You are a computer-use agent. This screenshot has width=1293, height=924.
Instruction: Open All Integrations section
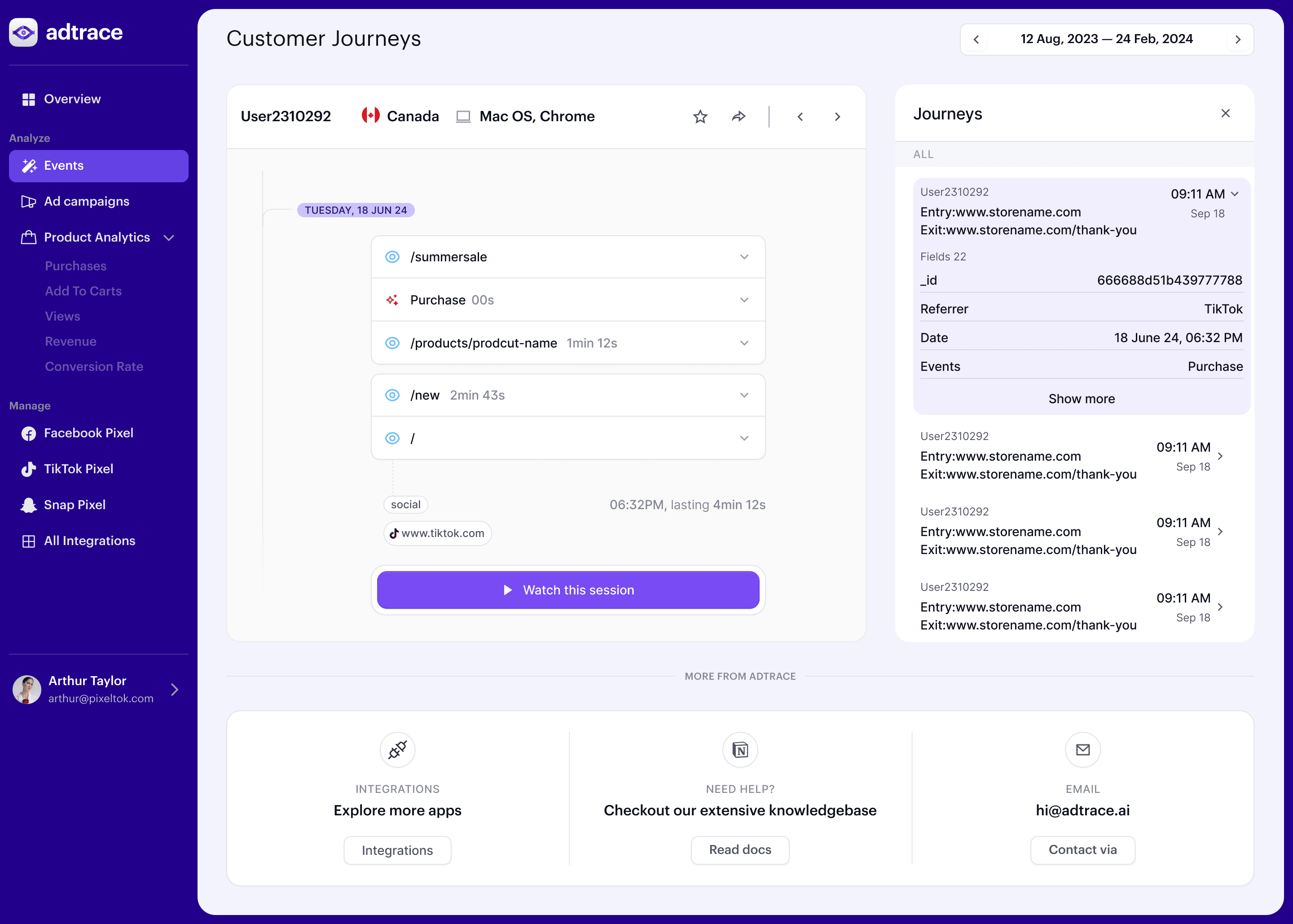(x=89, y=540)
